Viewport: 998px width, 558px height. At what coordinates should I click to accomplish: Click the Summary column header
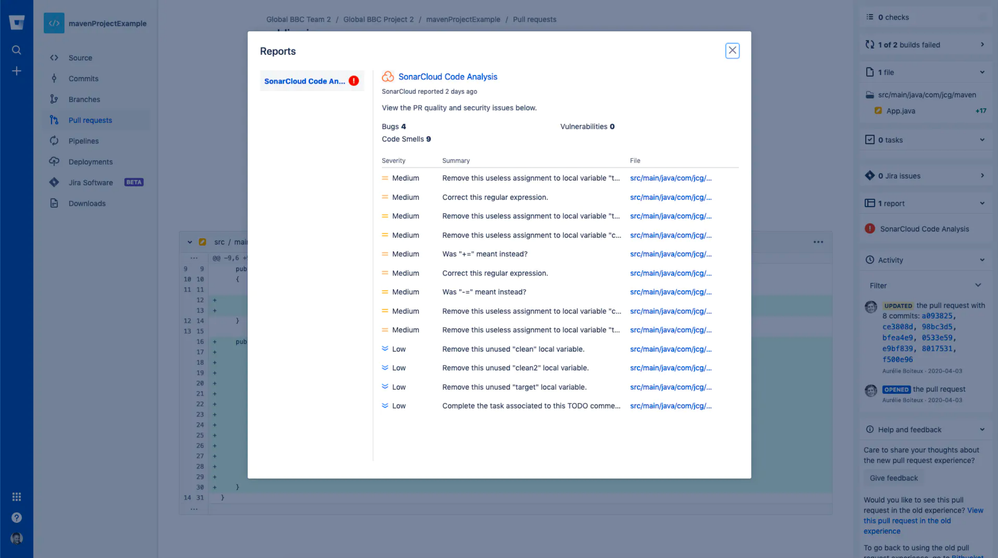click(x=456, y=161)
